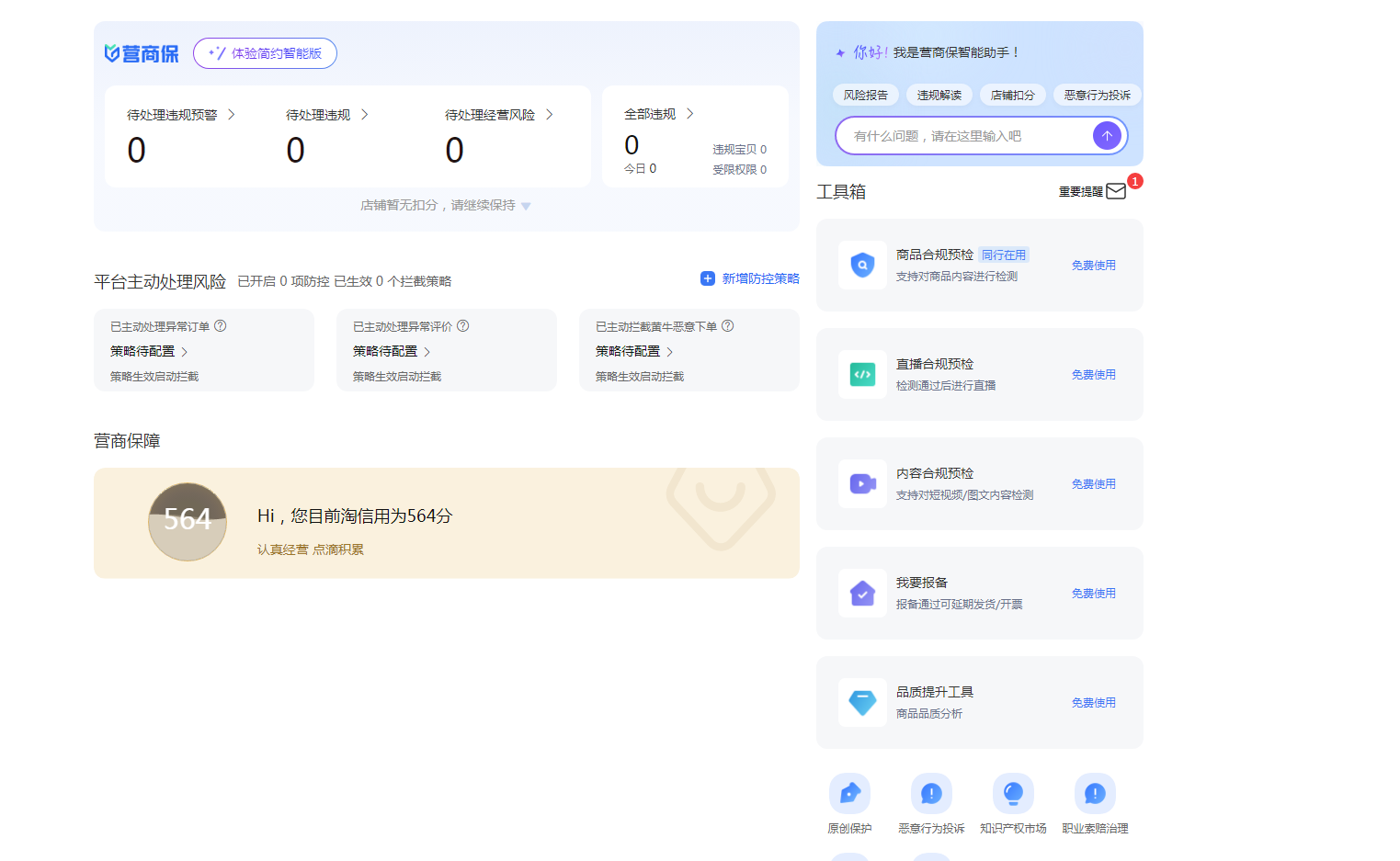This screenshot has height=861, width=1400.
Task: Click the 内容合规预检 title
Action: (935, 473)
